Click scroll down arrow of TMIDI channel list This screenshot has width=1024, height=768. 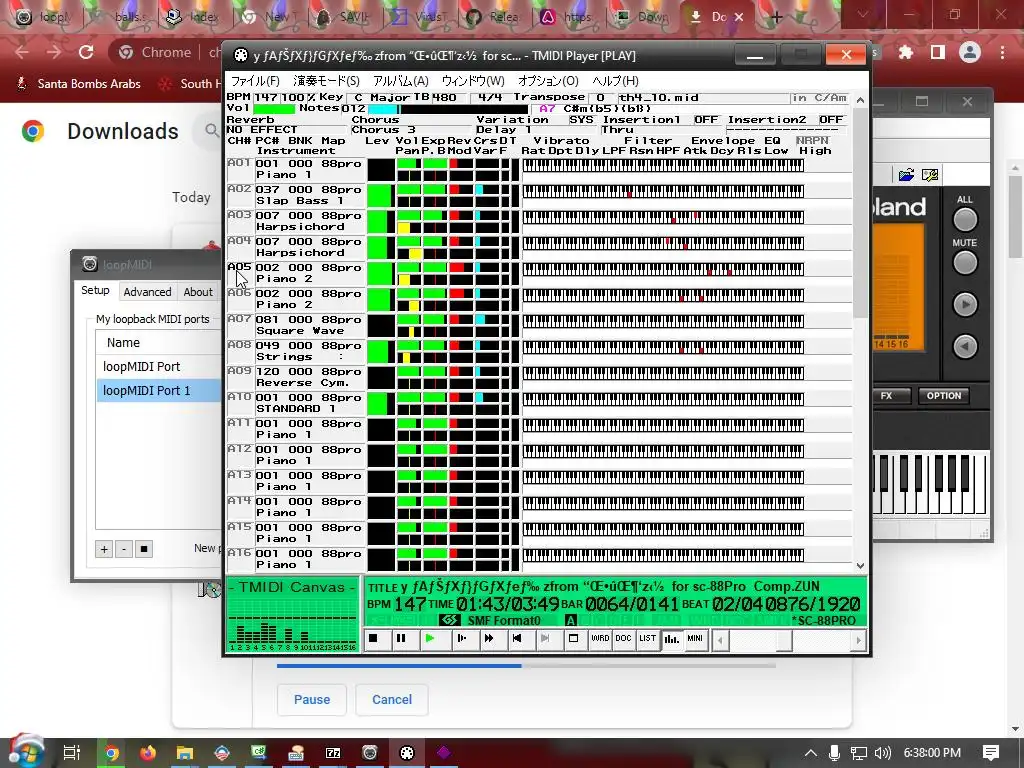(x=861, y=566)
